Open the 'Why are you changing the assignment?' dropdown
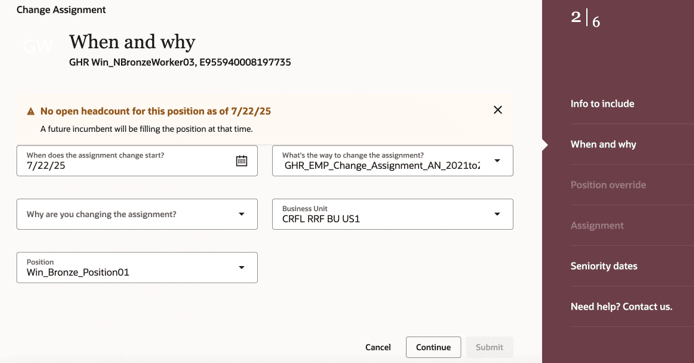Viewport: 694px width, 363px height. (137, 214)
